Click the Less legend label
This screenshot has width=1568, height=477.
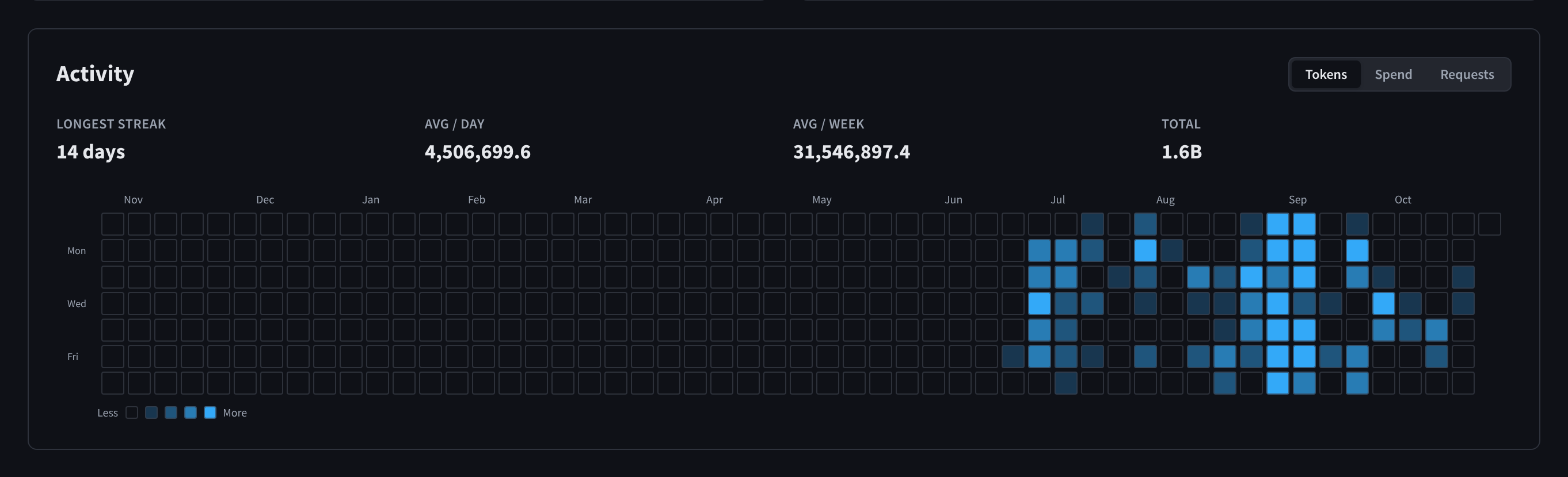(107, 413)
